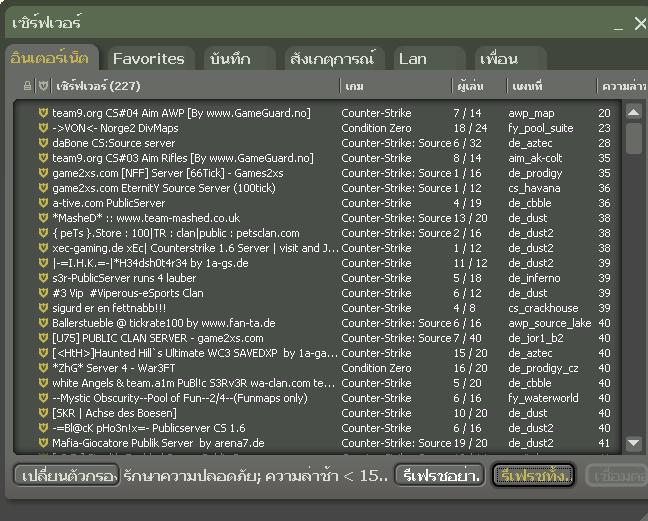Click map name 'aim_ak-colt'
The width and height of the screenshot is (648, 521).
[x=535, y=158]
